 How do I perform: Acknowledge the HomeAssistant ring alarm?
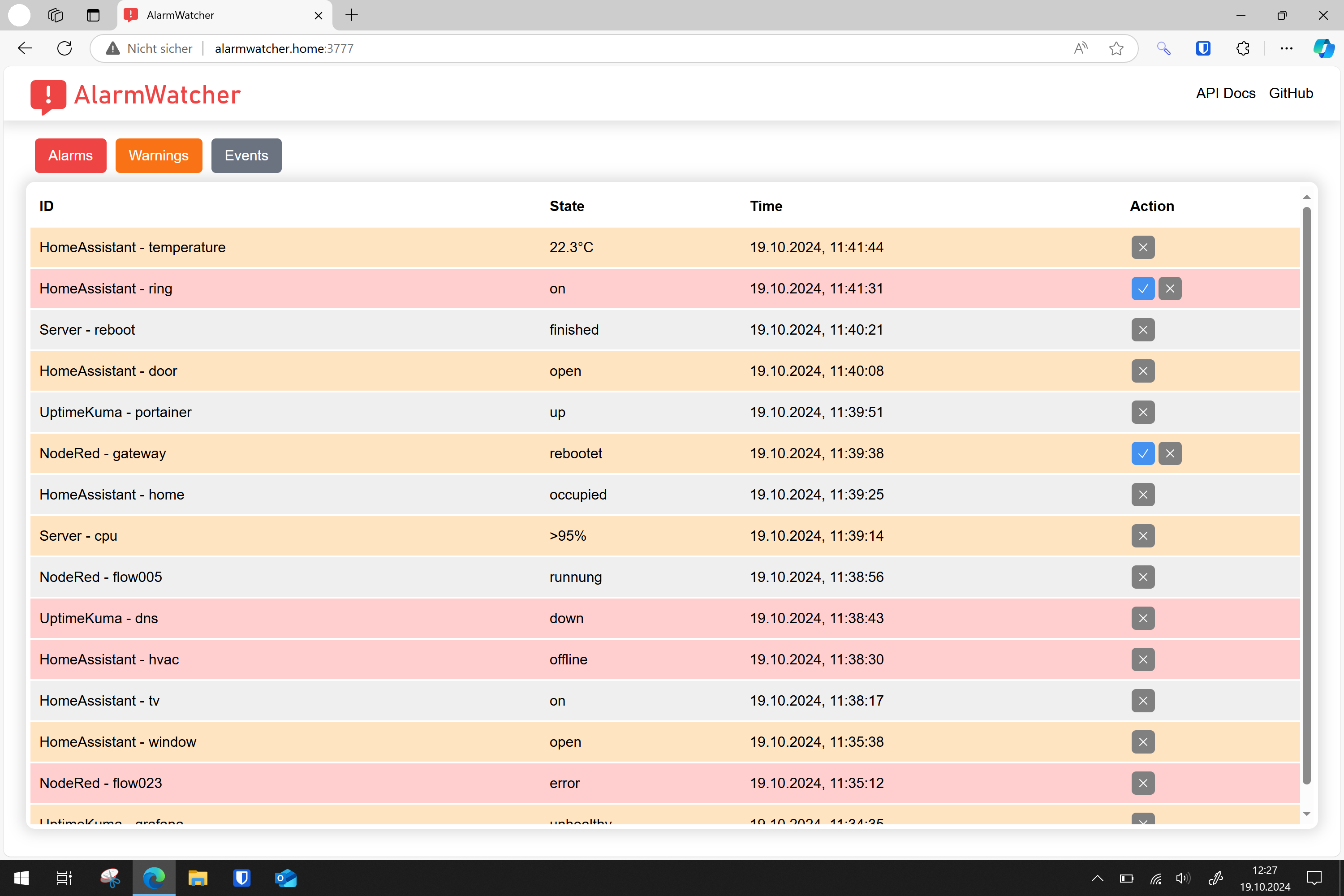point(1143,289)
